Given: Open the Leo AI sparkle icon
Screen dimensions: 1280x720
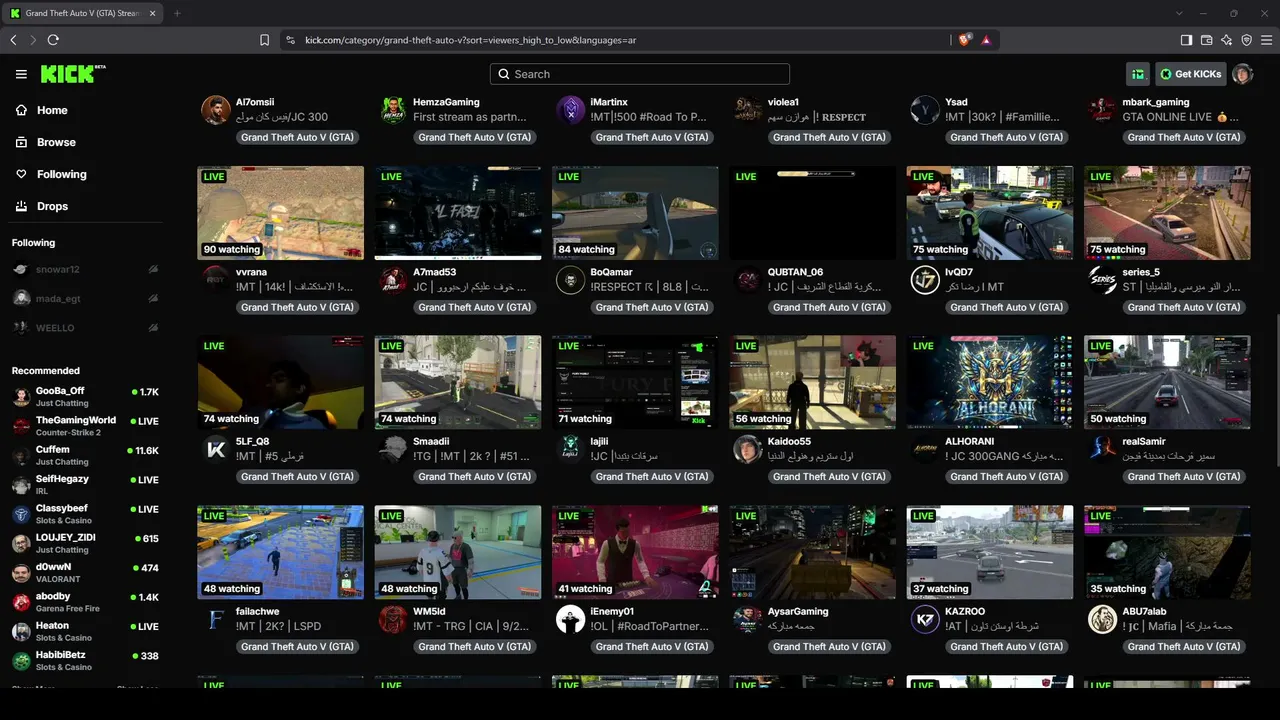Looking at the screenshot, I should pyautogui.click(x=1226, y=40).
